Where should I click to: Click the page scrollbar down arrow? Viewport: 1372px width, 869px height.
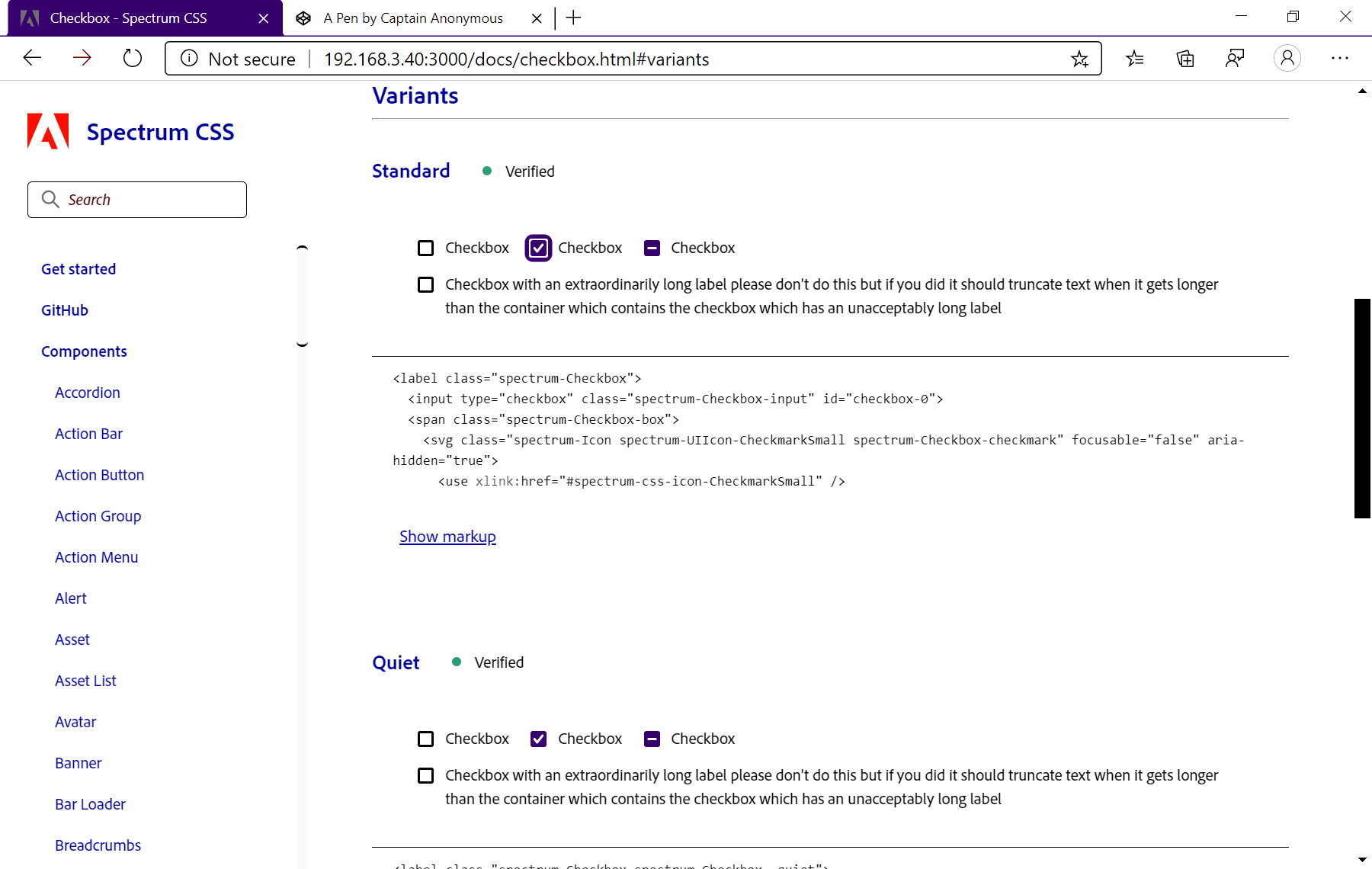tap(1362, 860)
